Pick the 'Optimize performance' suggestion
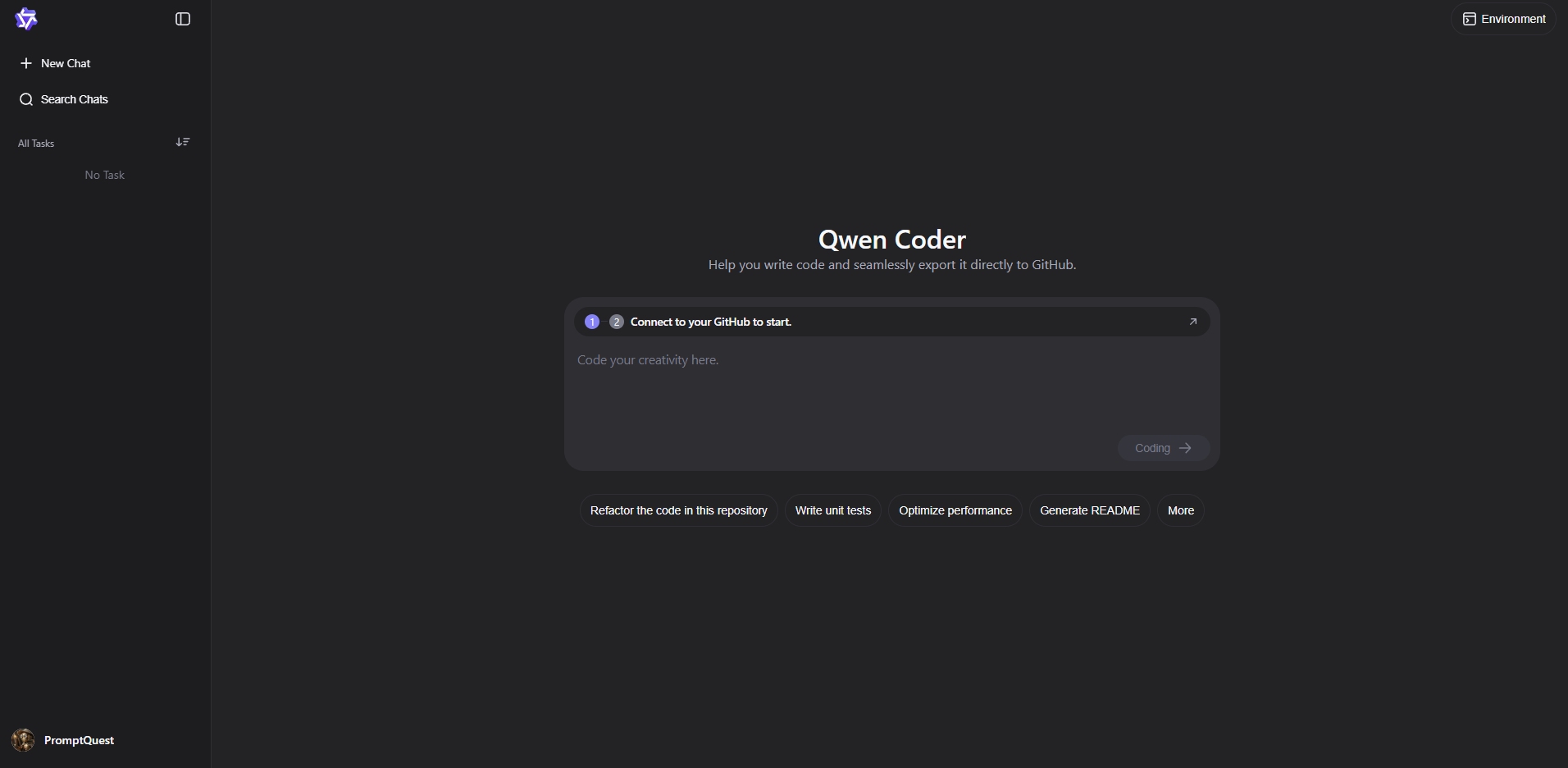This screenshot has height=768, width=1568. (x=955, y=510)
